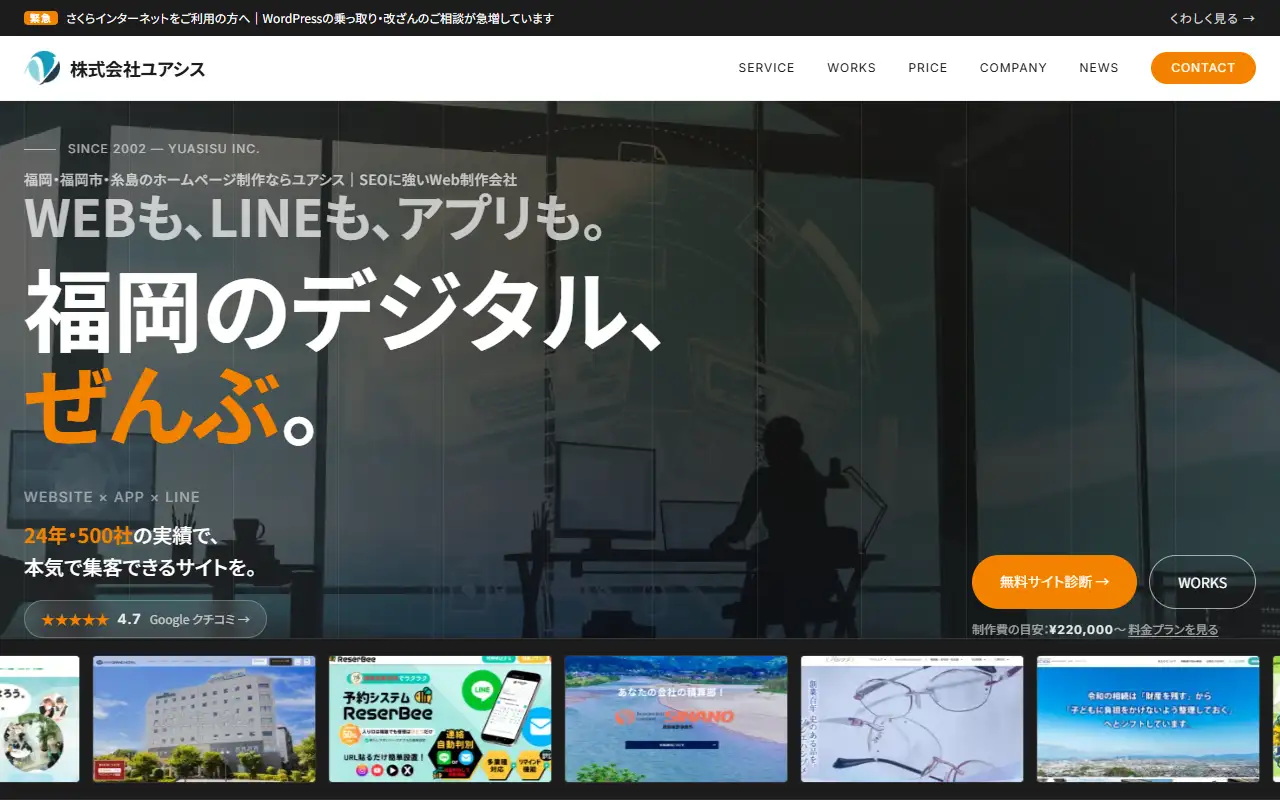
Task: Click the 本気で集客できるサイトを text
Action: (x=141, y=569)
